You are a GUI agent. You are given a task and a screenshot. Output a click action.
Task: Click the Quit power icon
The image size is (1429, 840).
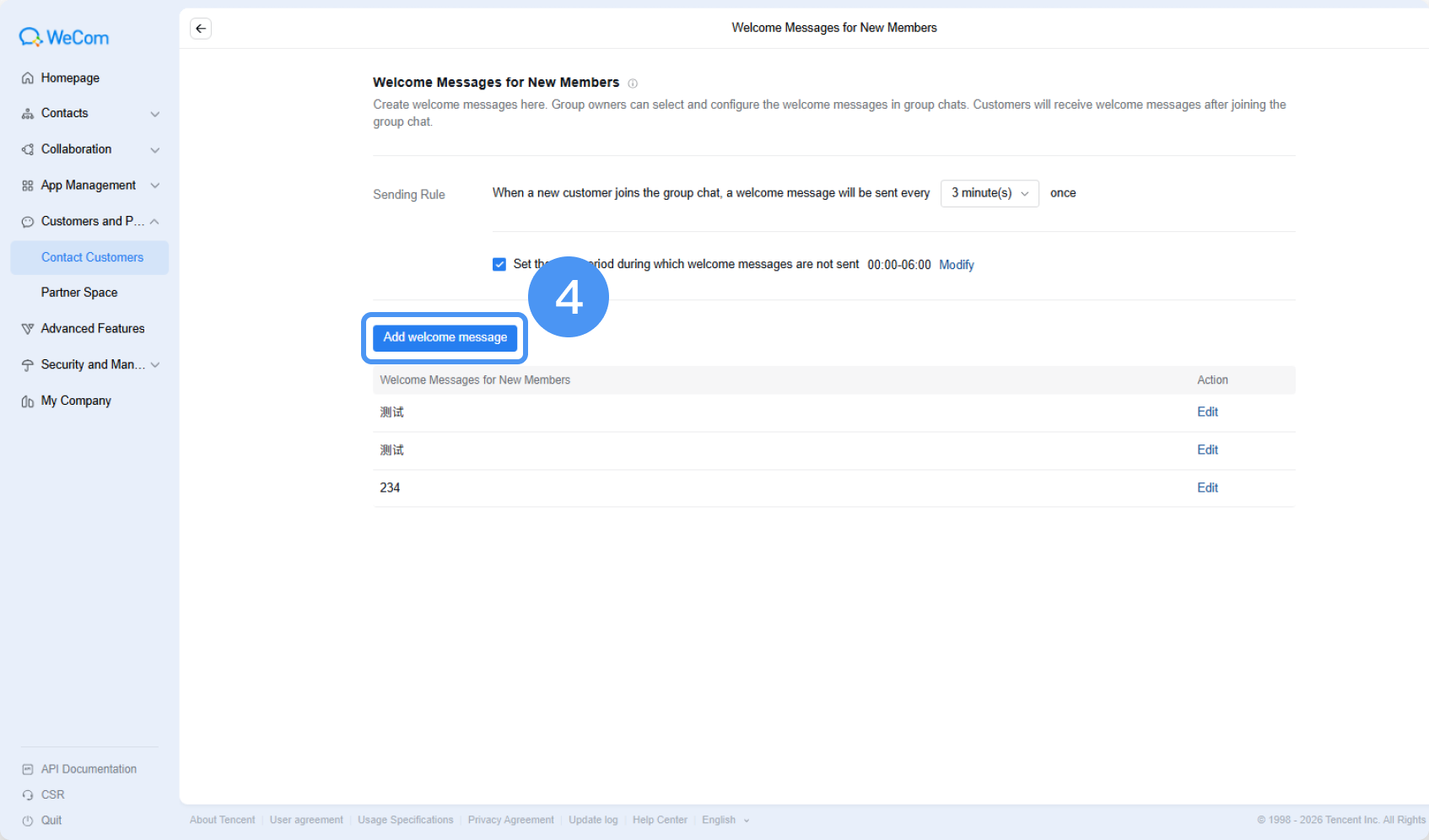28,821
